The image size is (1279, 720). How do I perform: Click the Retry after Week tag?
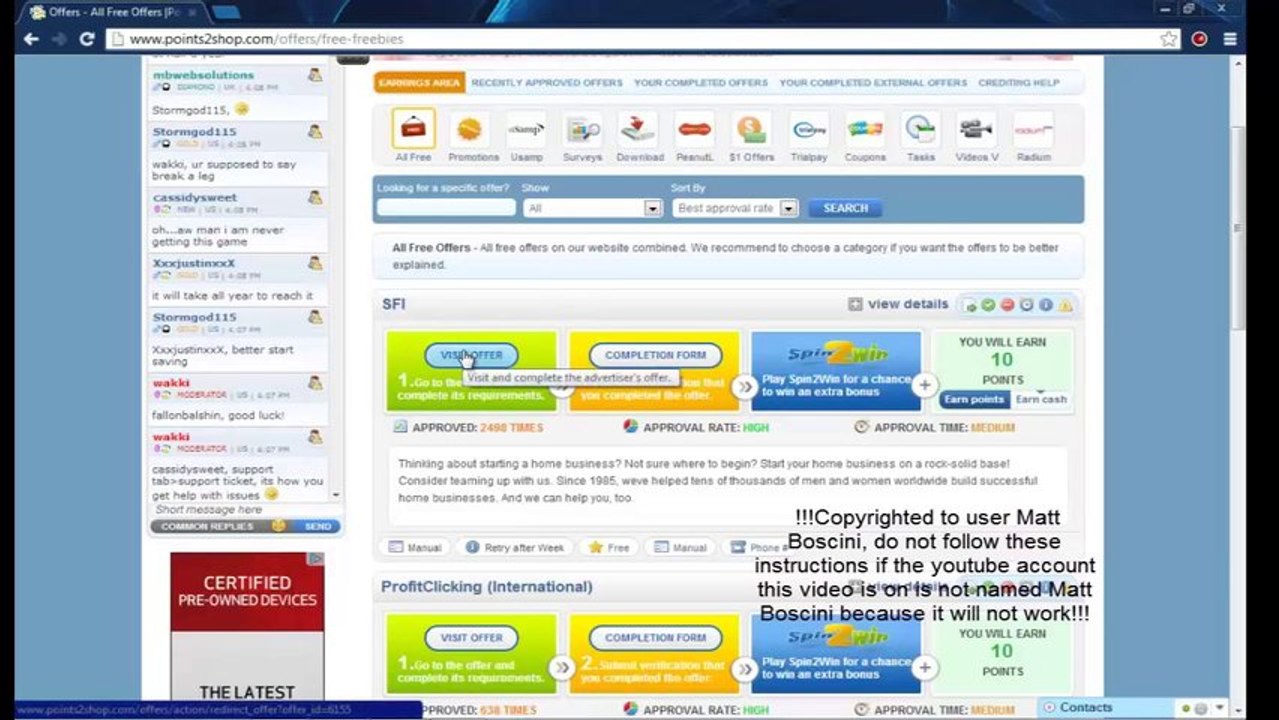point(515,547)
